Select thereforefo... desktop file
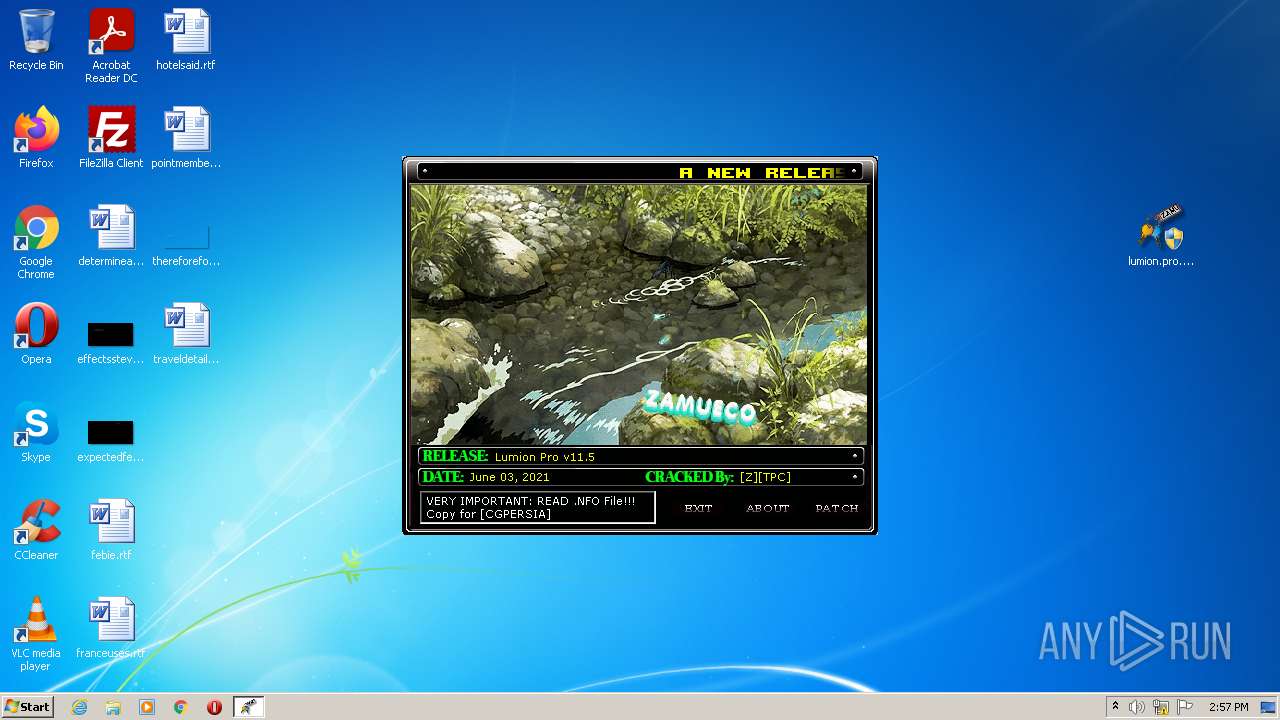This screenshot has width=1280, height=720. click(x=186, y=246)
